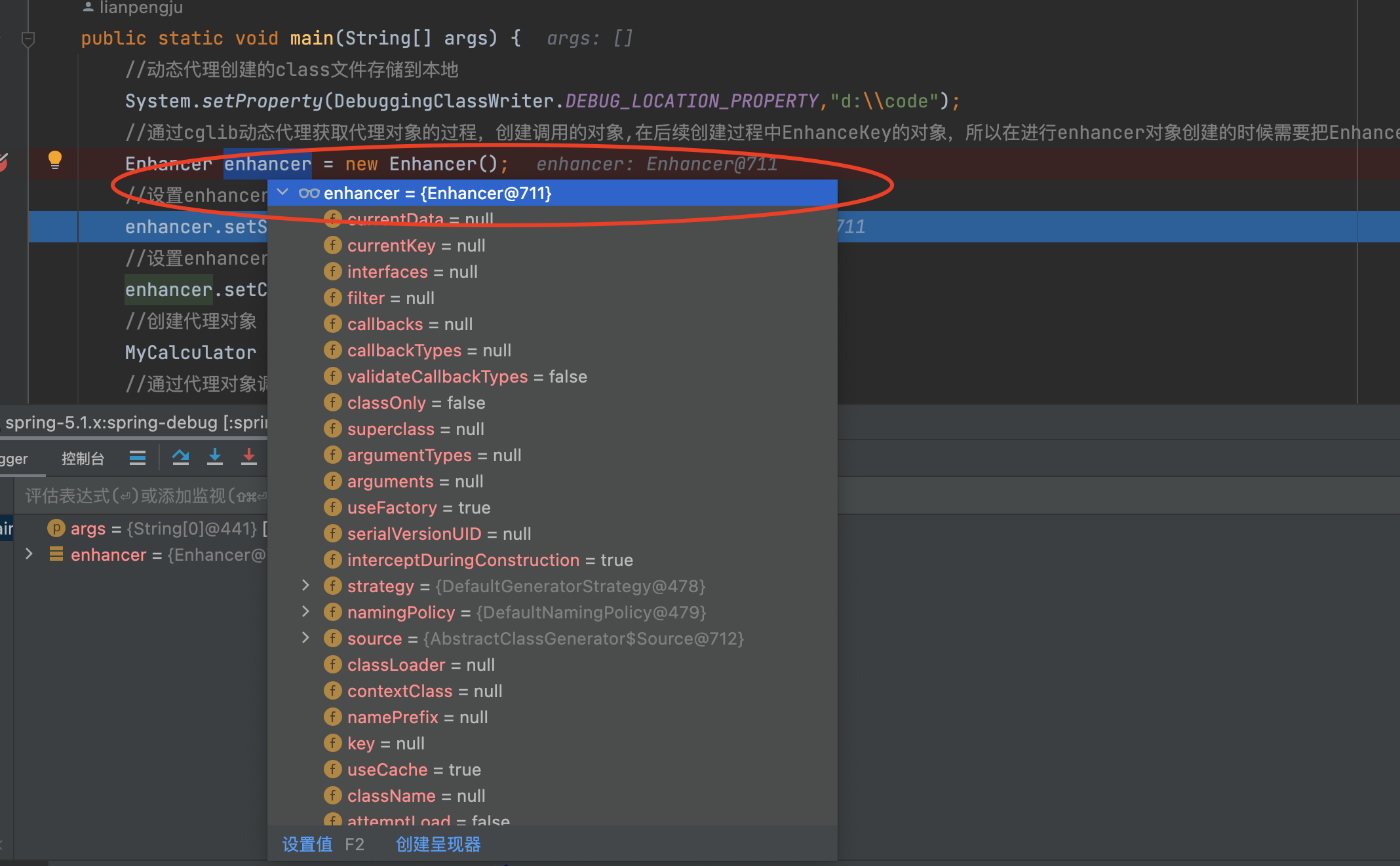The width and height of the screenshot is (1400, 866).
Task: Click the 创建呈现器 create renderer link
Action: tap(438, 844)
